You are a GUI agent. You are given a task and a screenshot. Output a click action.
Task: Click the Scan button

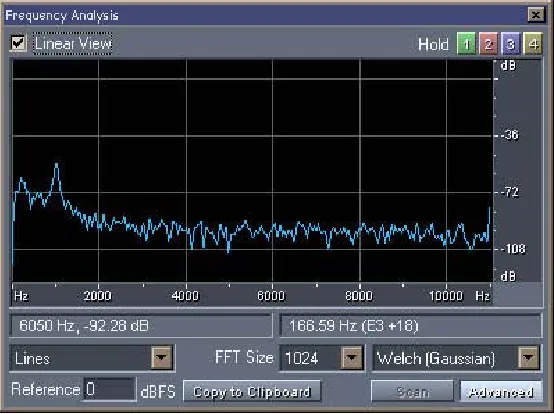(x=412, y=391)
